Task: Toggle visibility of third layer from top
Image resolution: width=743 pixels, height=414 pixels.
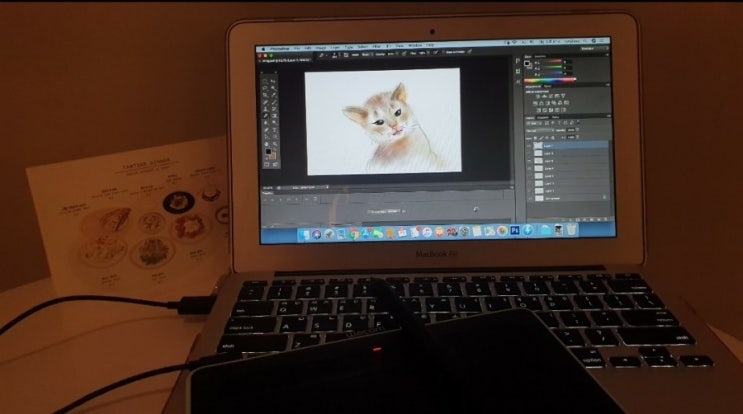Action: point(529,161)
